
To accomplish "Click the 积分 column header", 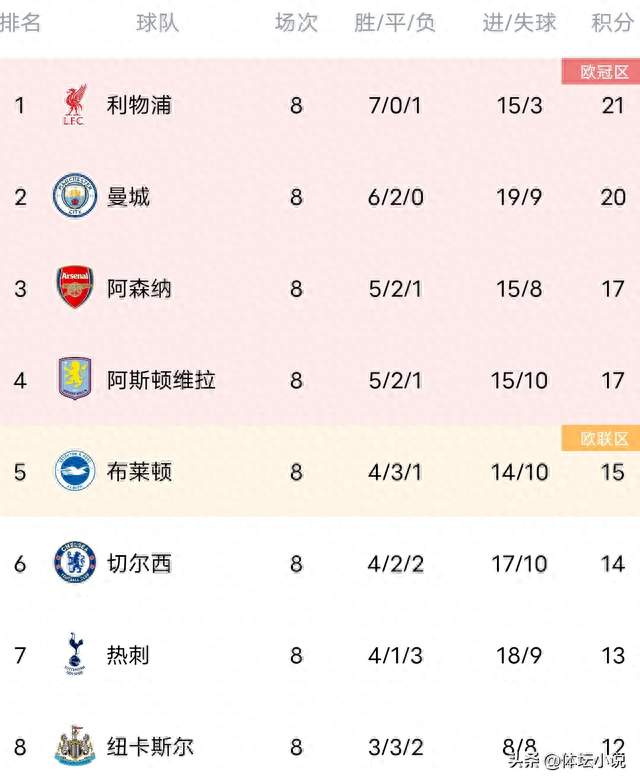I will pyautogui.click(x=612, y=23).
